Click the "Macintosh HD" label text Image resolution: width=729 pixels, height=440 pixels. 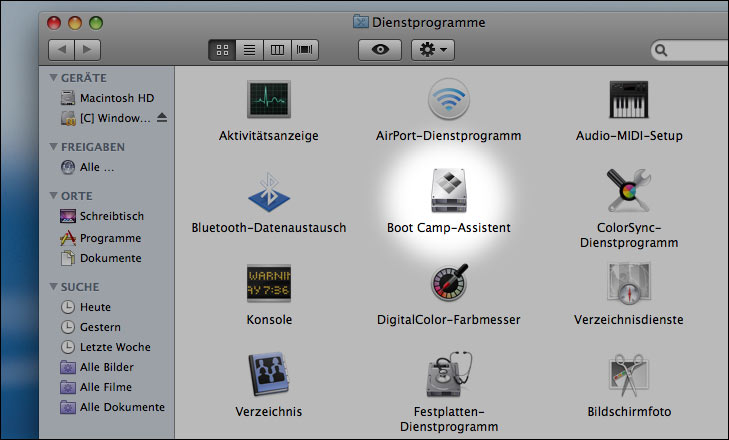(117, 98)
